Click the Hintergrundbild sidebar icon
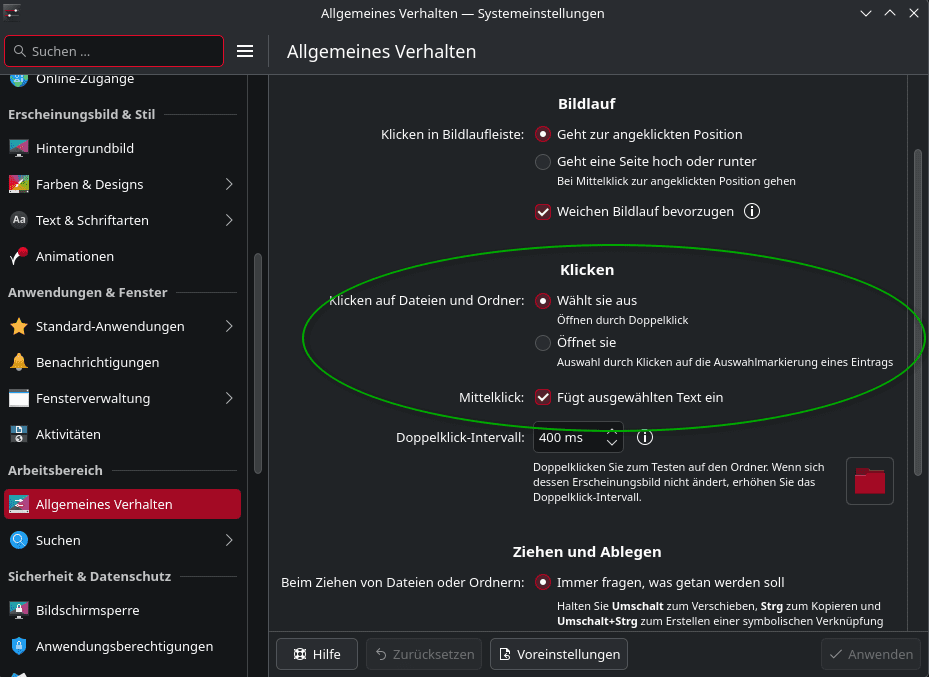Screen dimensions: 929x677 19,148
